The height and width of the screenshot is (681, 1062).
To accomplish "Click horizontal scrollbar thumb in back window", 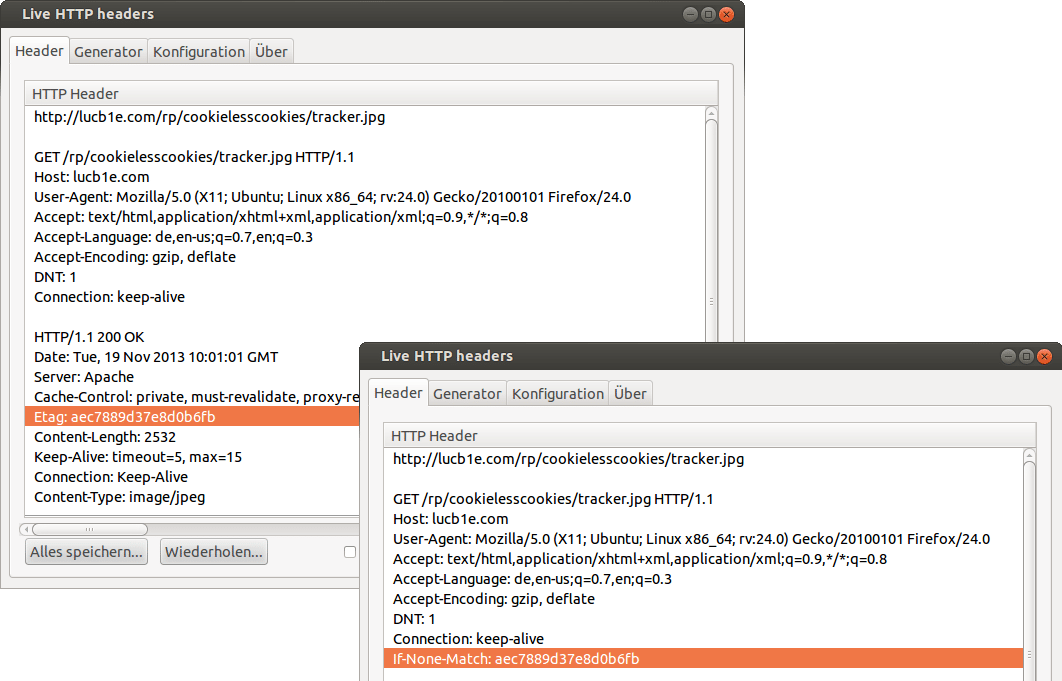I will [x=89, y=529].
